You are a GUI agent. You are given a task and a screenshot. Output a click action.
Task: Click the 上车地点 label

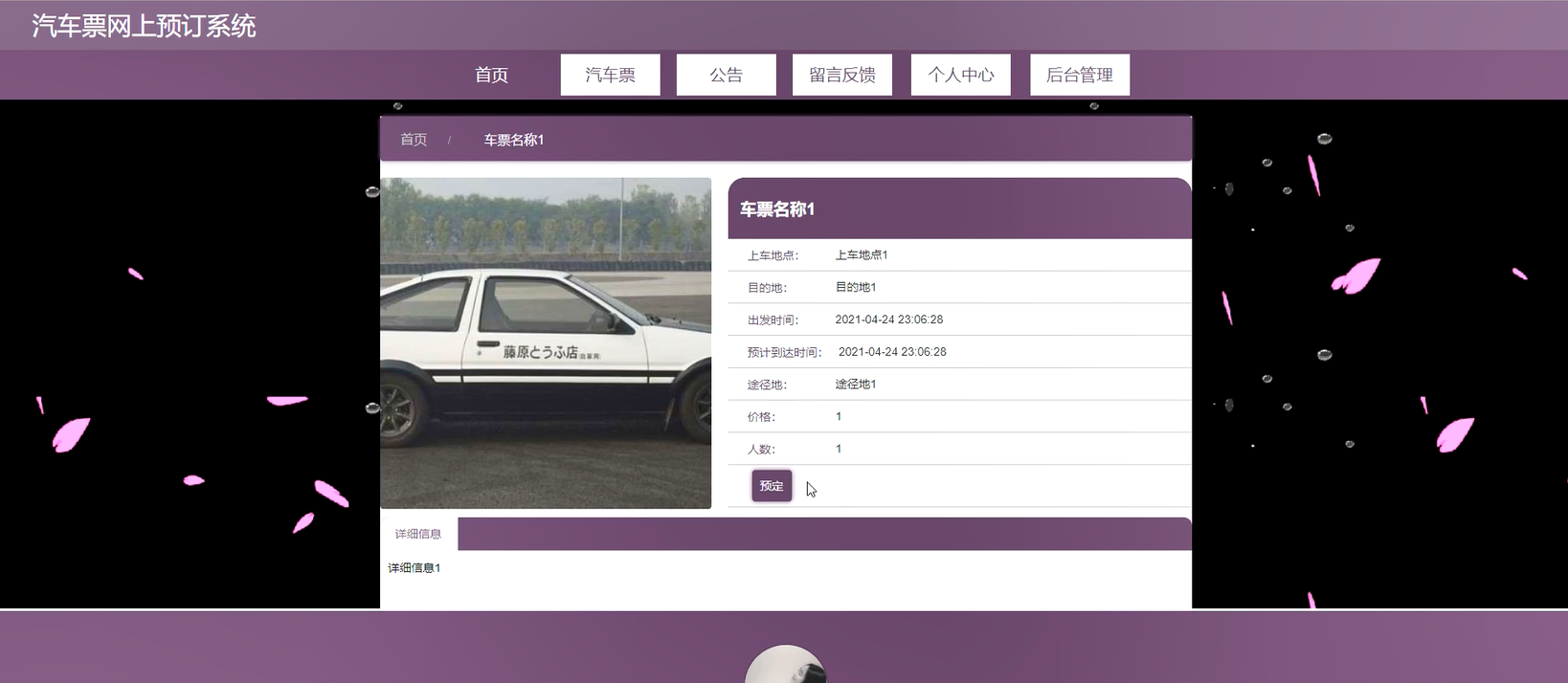tap(773, 255)
